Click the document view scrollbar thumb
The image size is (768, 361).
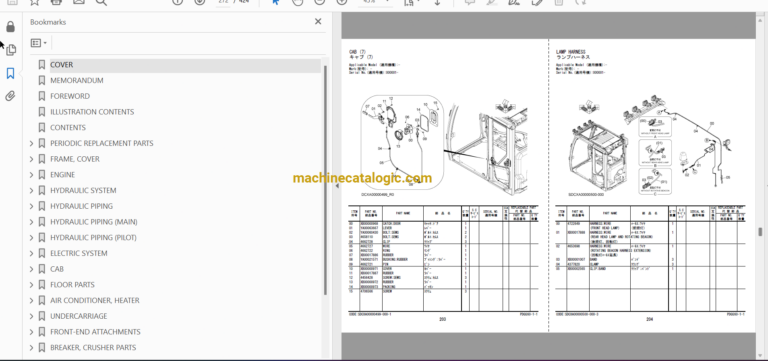(760, 232)
